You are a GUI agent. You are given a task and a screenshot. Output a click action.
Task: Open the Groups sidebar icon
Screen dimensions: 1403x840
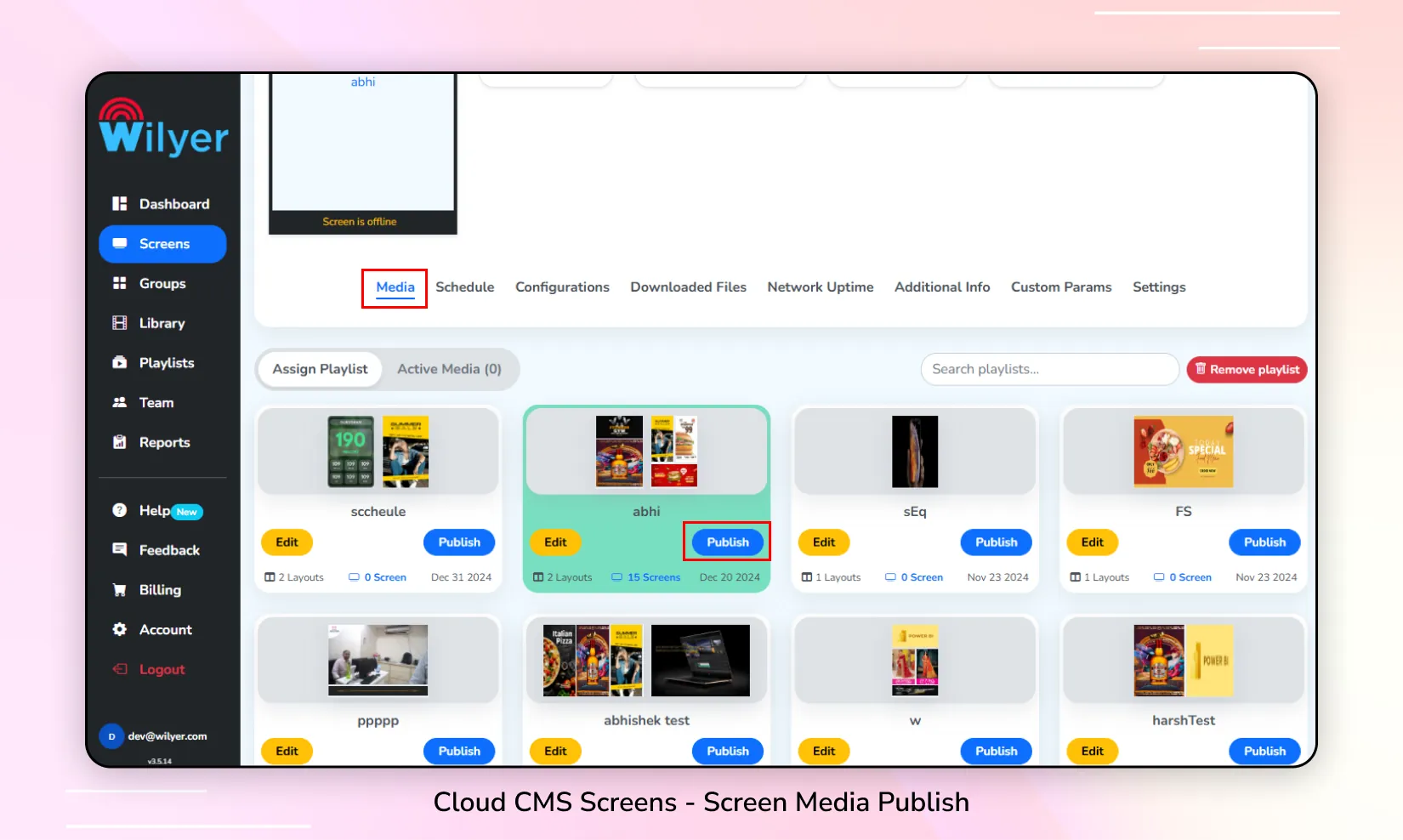pos(120,283)
